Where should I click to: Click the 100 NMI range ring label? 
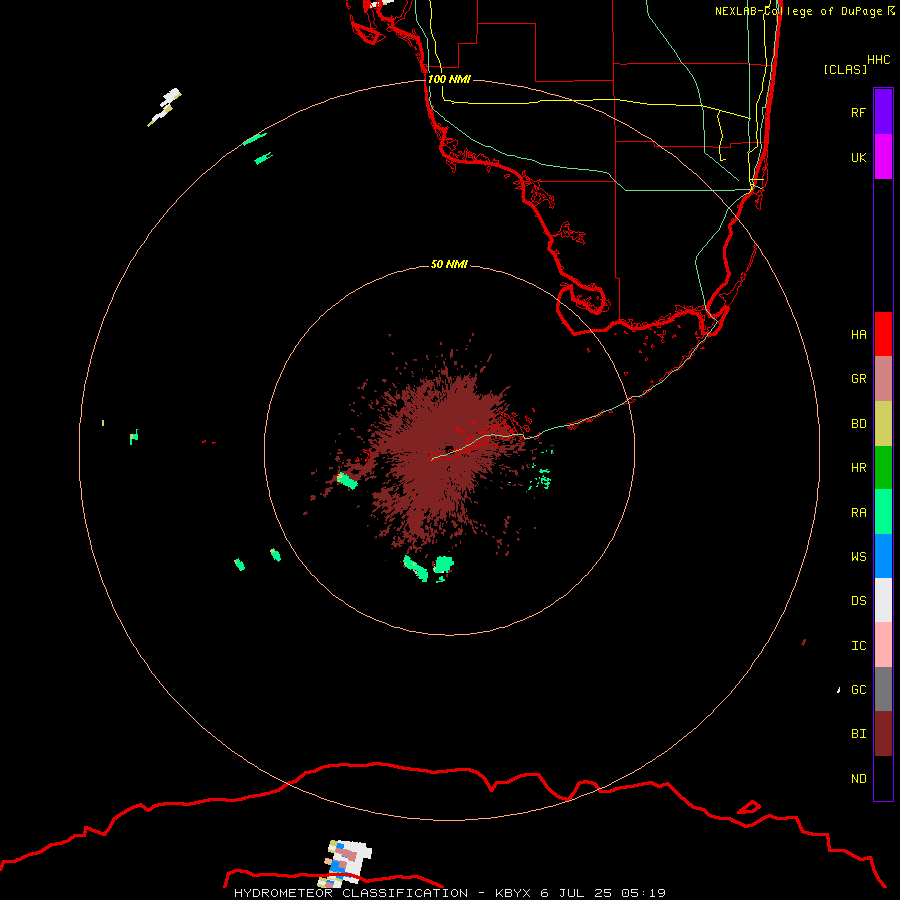[449, 79]
